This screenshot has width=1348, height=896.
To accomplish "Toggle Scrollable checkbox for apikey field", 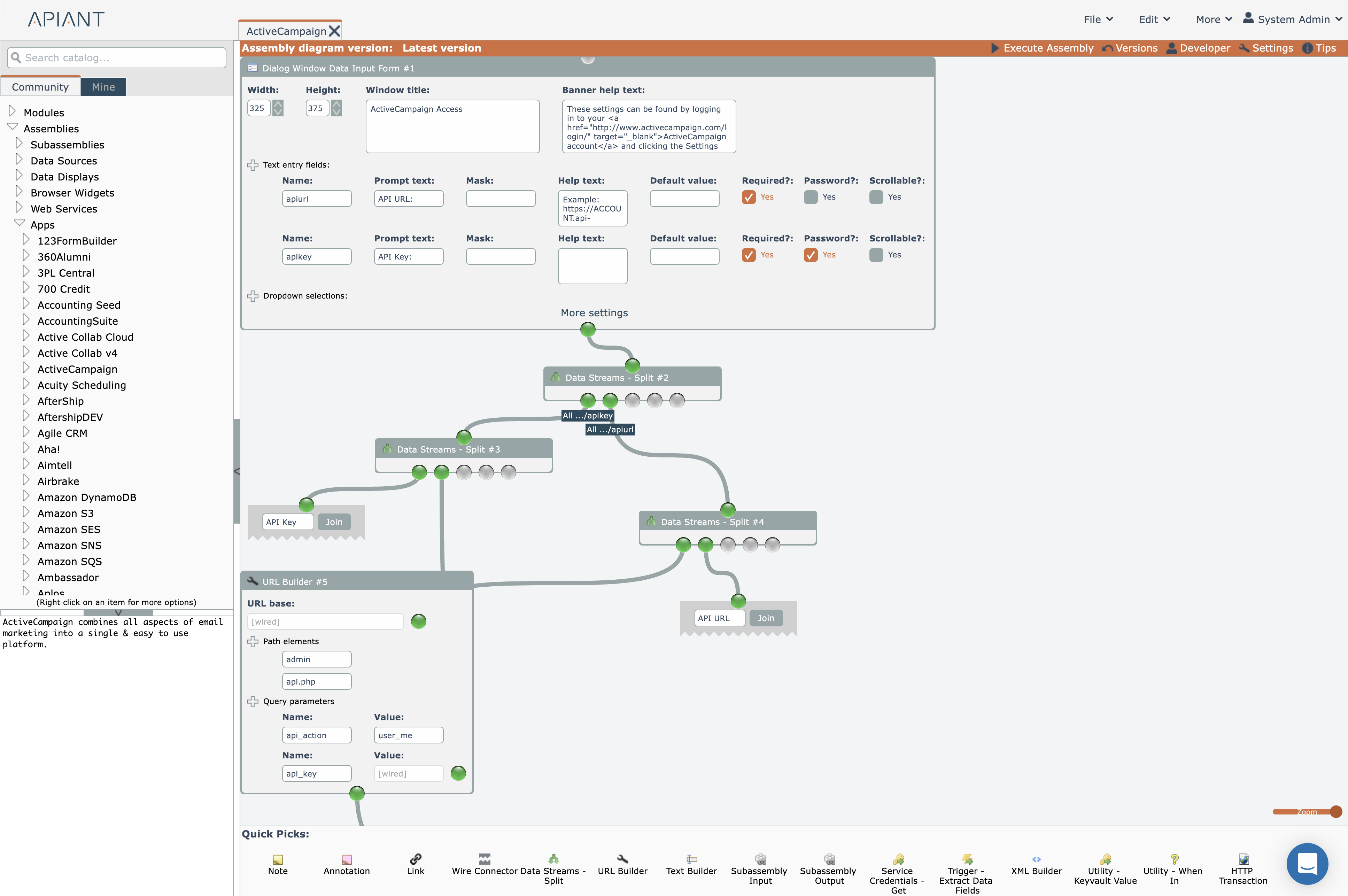I will click(x=876, y=255).
